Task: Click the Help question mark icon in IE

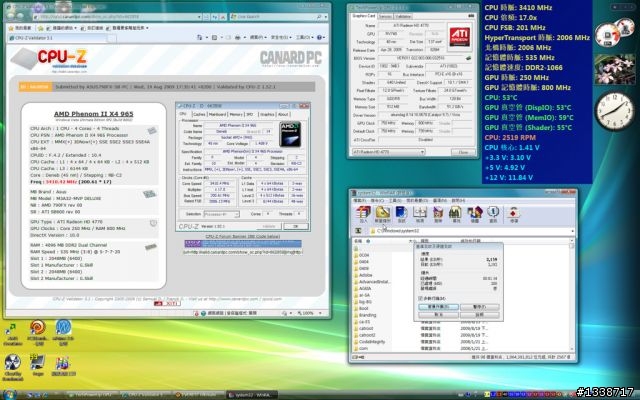Action: (x=319, y=38)
